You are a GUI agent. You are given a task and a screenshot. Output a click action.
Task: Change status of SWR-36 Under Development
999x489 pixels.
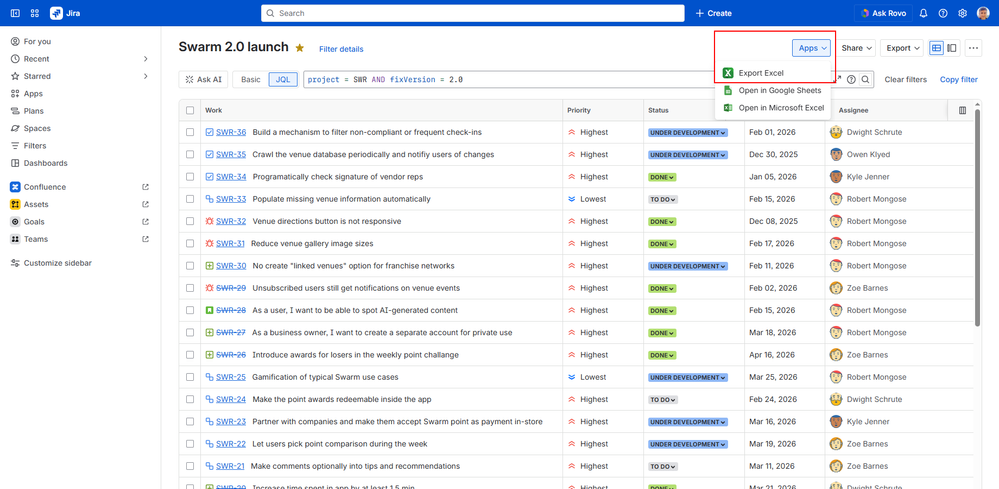tap(688, 132)
